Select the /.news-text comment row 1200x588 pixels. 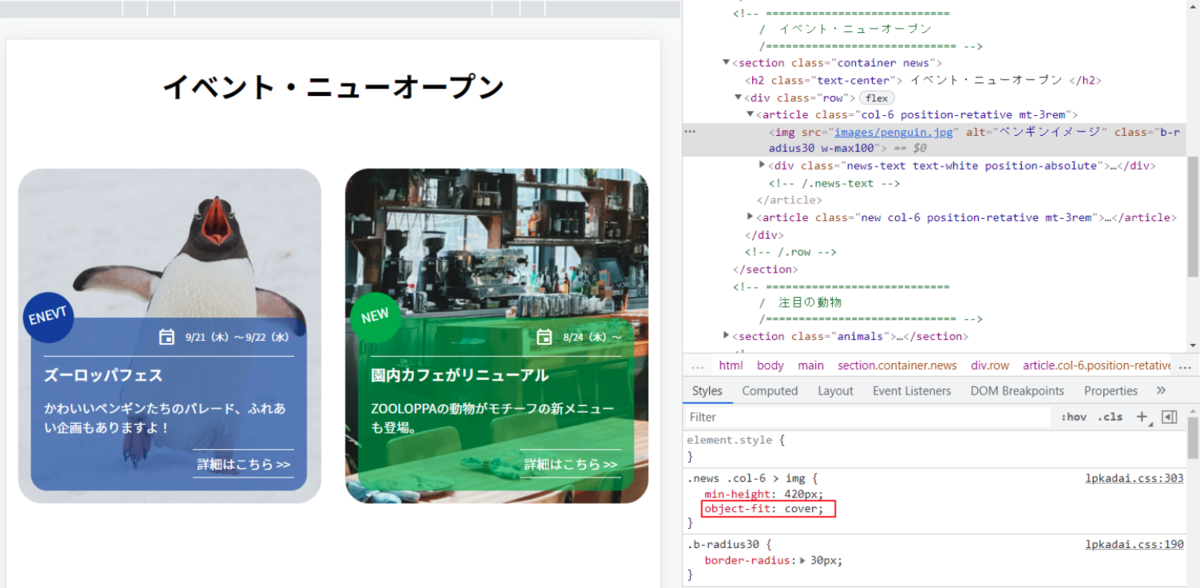[835, 183]
